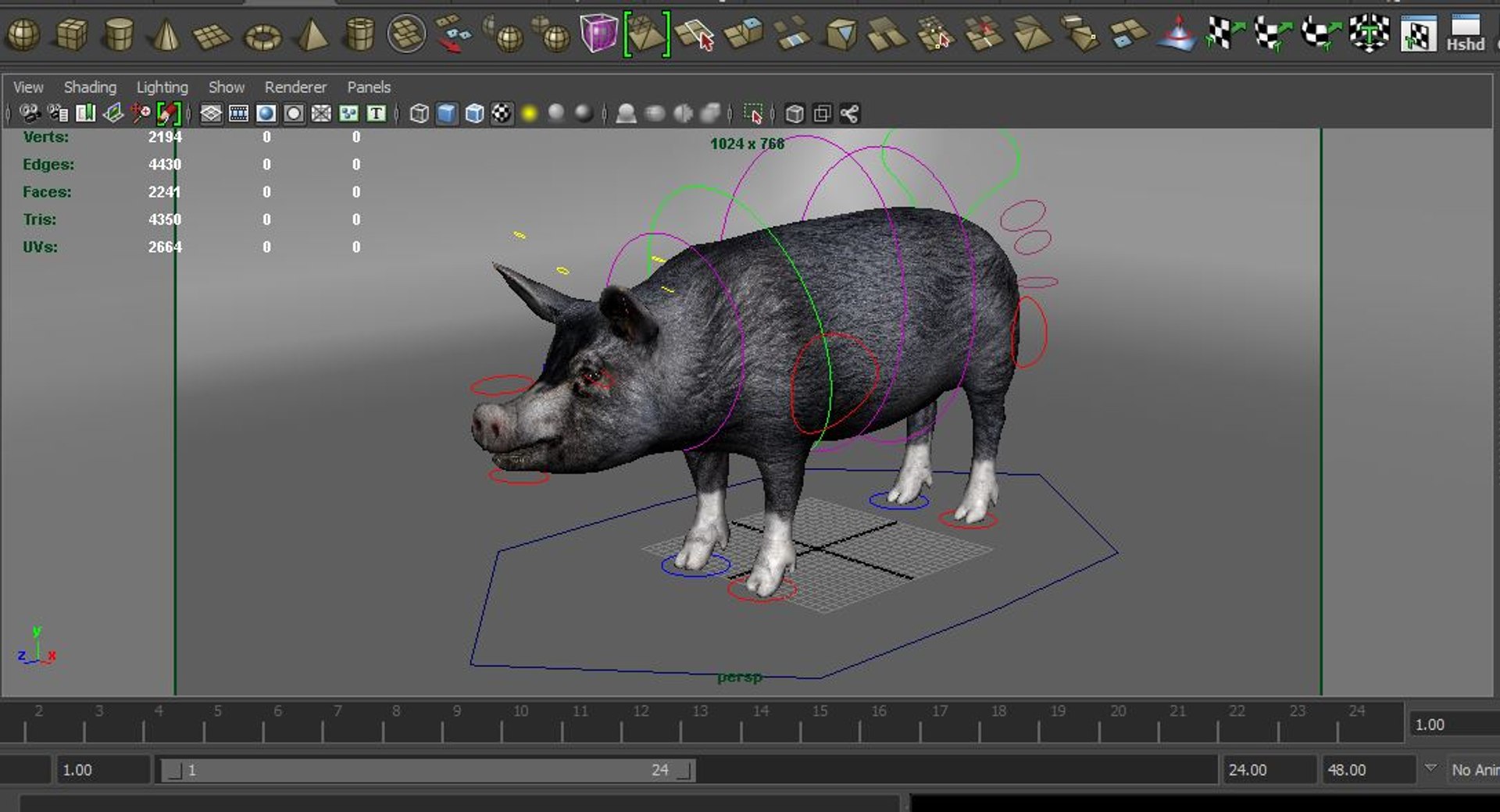Image resolution: width=1500 pixels, height=812 pixels.
Task: Enable use all lights yellow icon
Action: [x=530, y=114]
